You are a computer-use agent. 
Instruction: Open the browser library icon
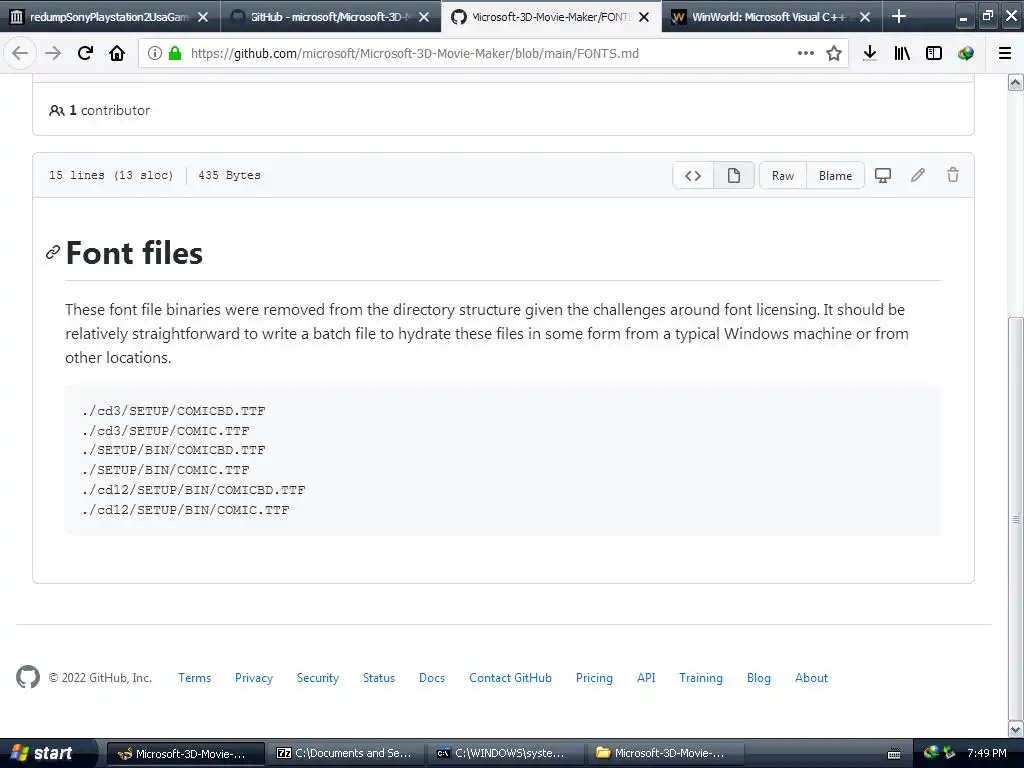point(902,54)
